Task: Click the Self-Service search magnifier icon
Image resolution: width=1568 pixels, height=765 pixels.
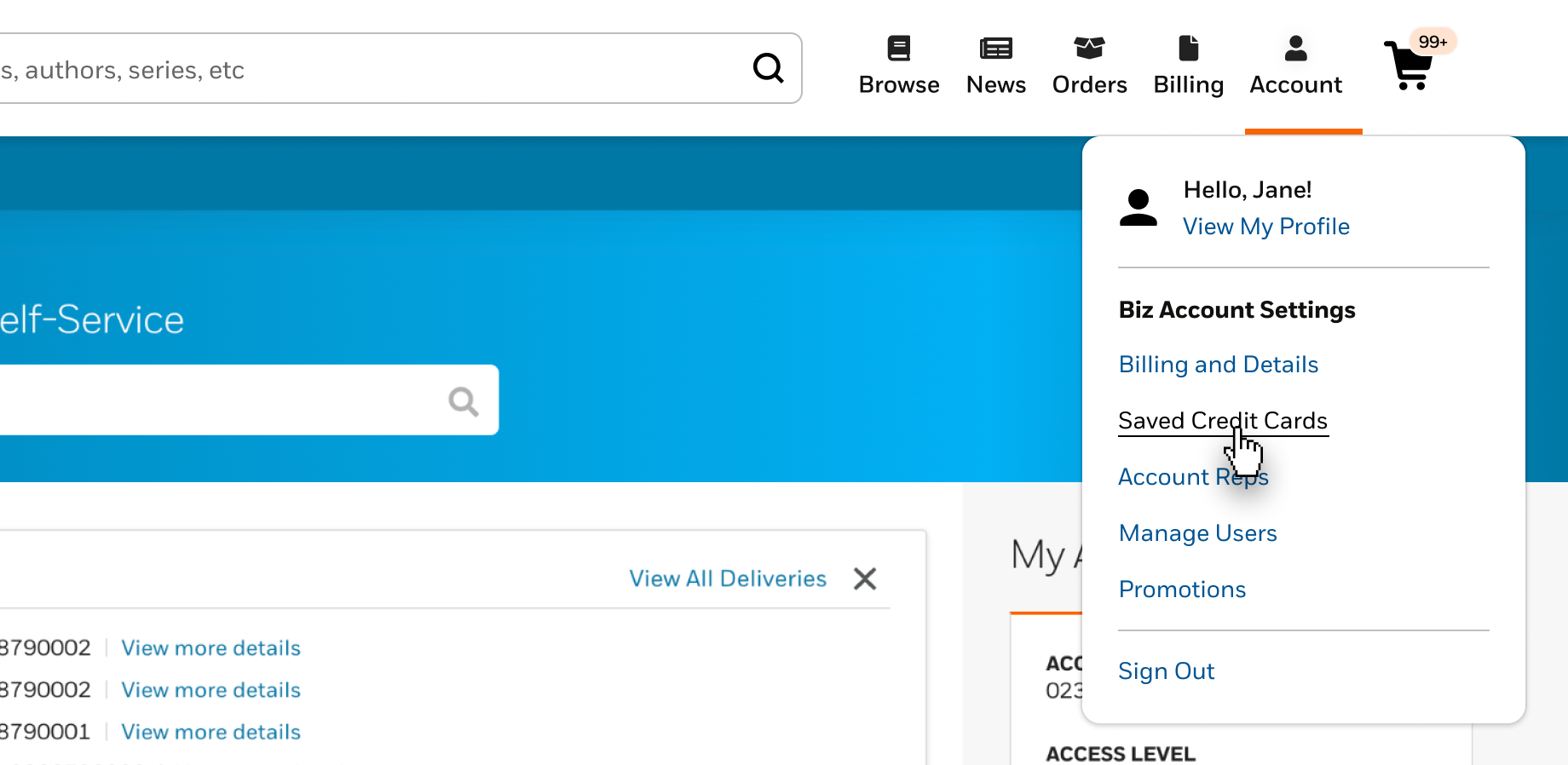Action: (x=464, y=400)
